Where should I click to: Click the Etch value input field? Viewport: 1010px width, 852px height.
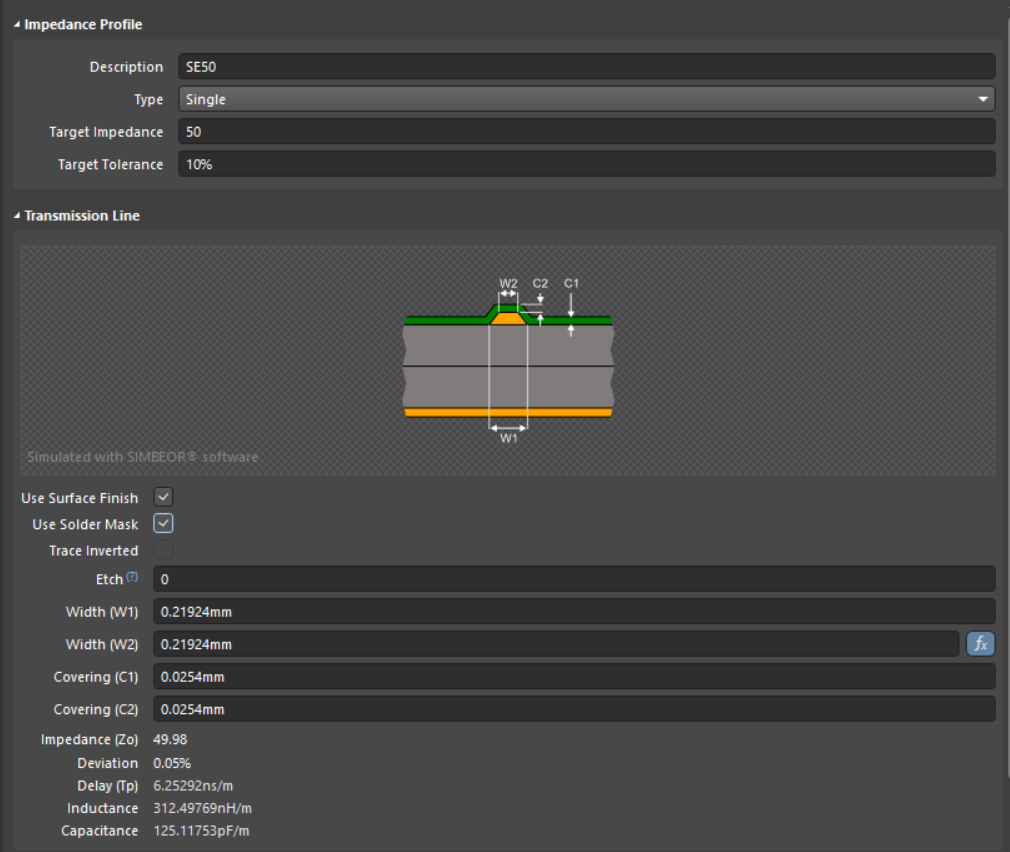[x=574, y=579]
